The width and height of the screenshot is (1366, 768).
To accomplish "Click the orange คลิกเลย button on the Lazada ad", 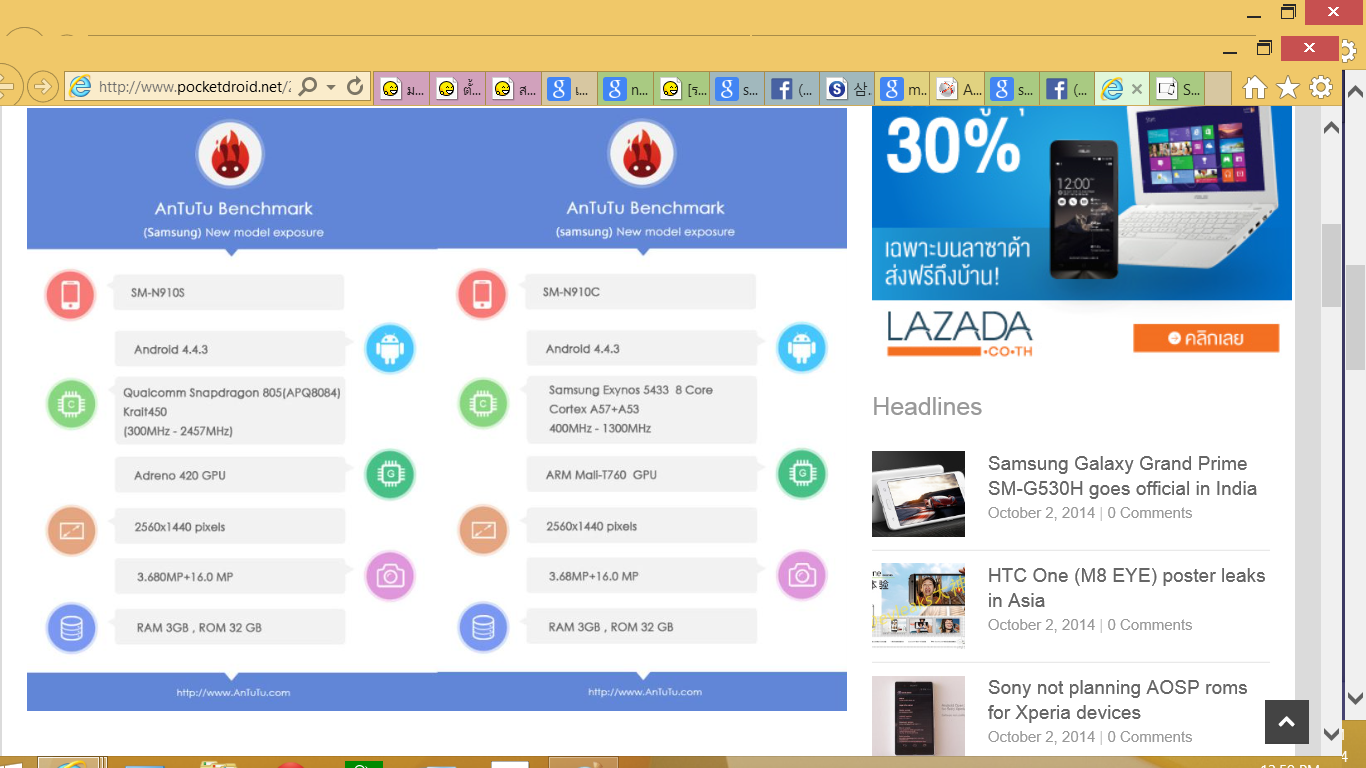I will tap(1206, 338).
